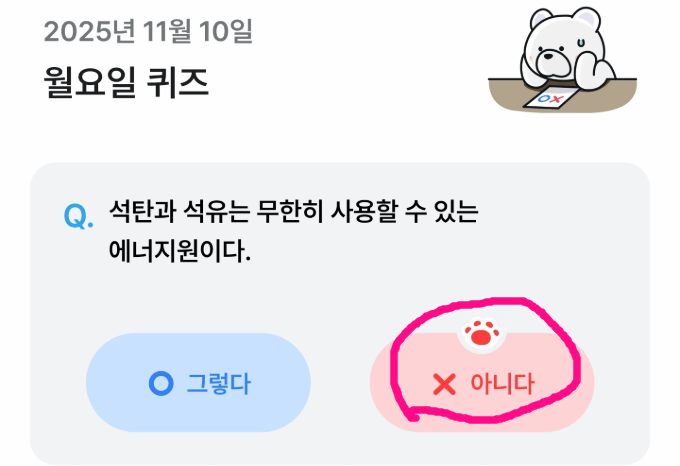Click the blue O circle icon
The height and width of the screenshot is (466, 680).
(161, 383)
